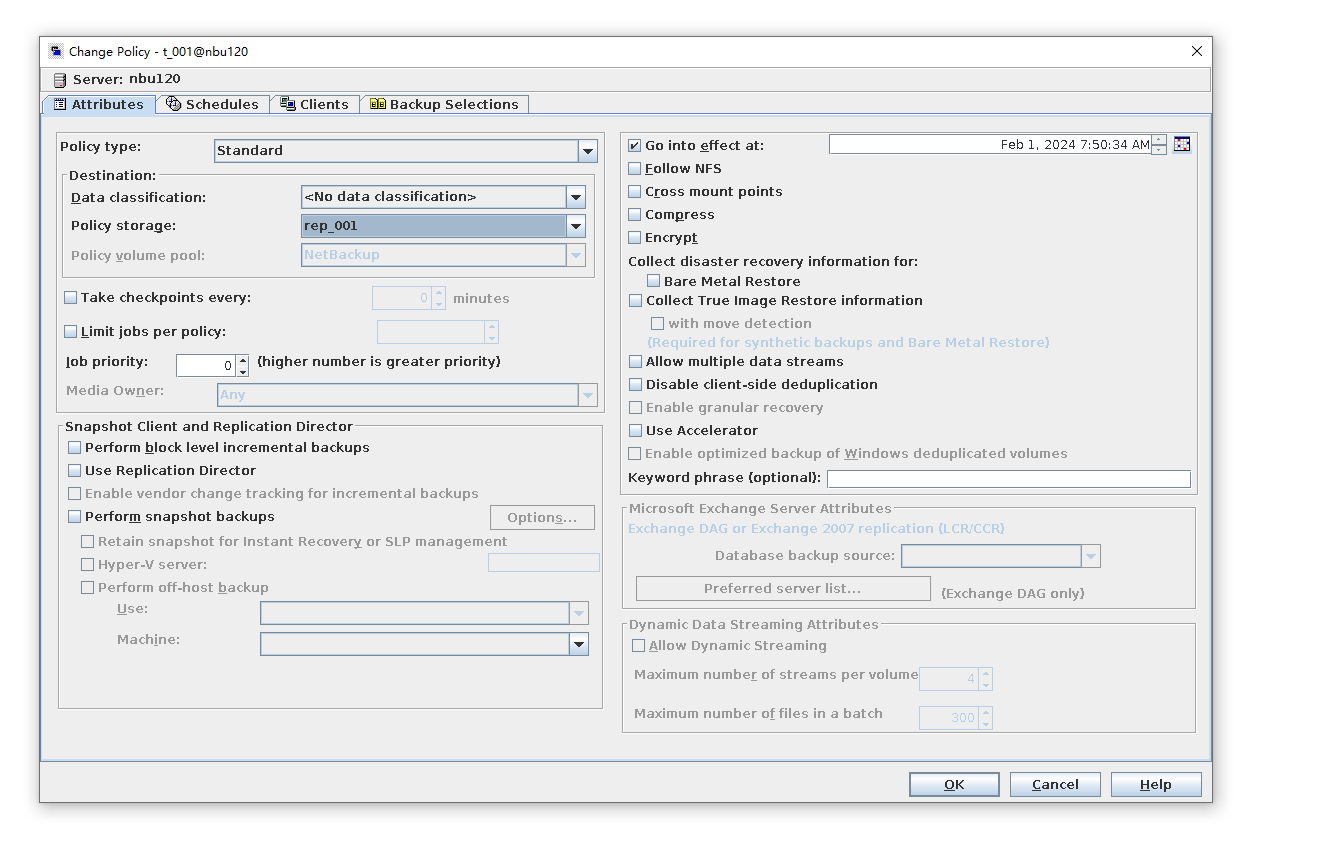
Task: Open the Media Owner dropdown
Action: click(588, 395)
